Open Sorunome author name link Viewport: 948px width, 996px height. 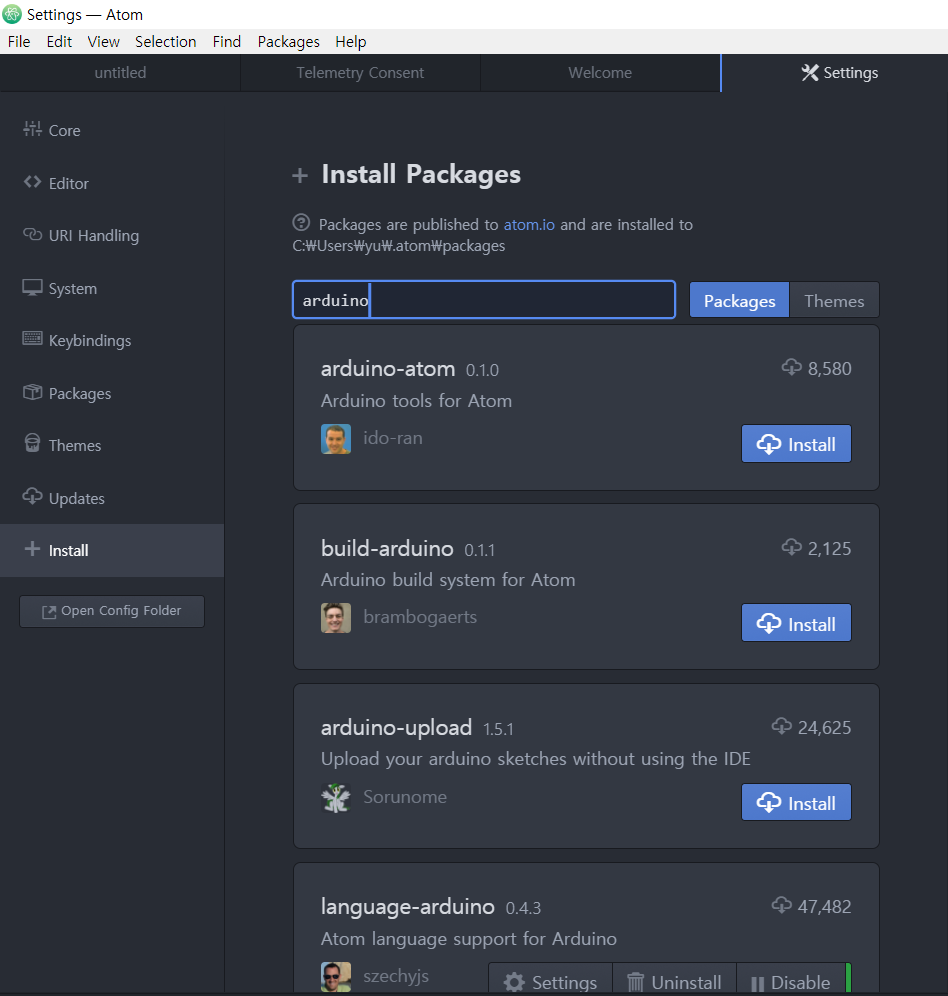coord(405,797)
